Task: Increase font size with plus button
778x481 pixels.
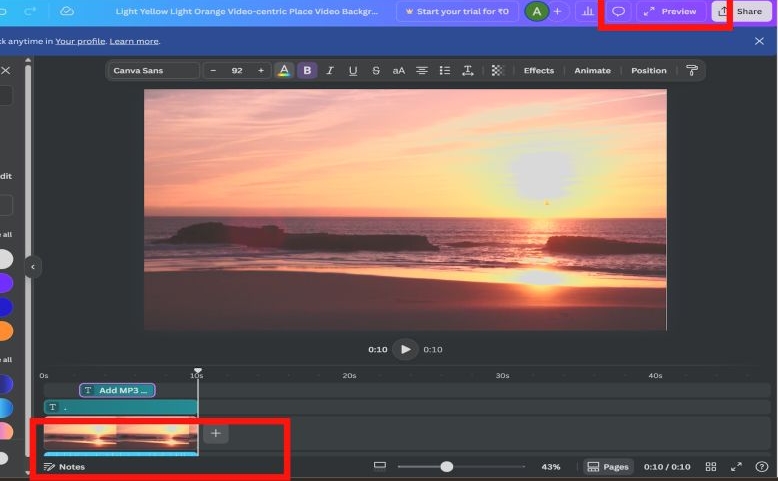Action: tap(261, 70)
